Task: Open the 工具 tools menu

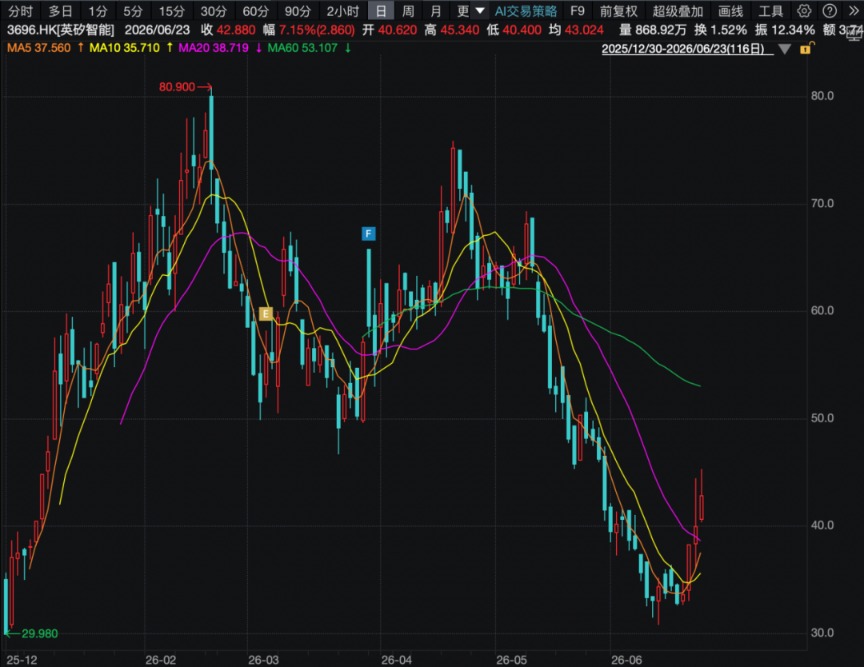Action: pos(771,11)
